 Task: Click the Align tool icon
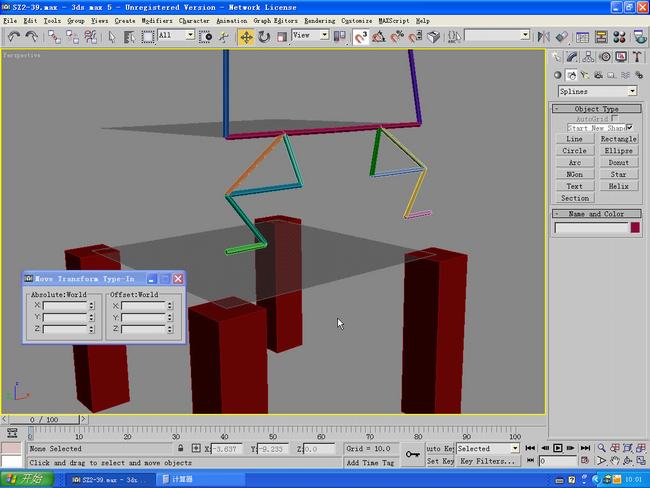point(561,37)
